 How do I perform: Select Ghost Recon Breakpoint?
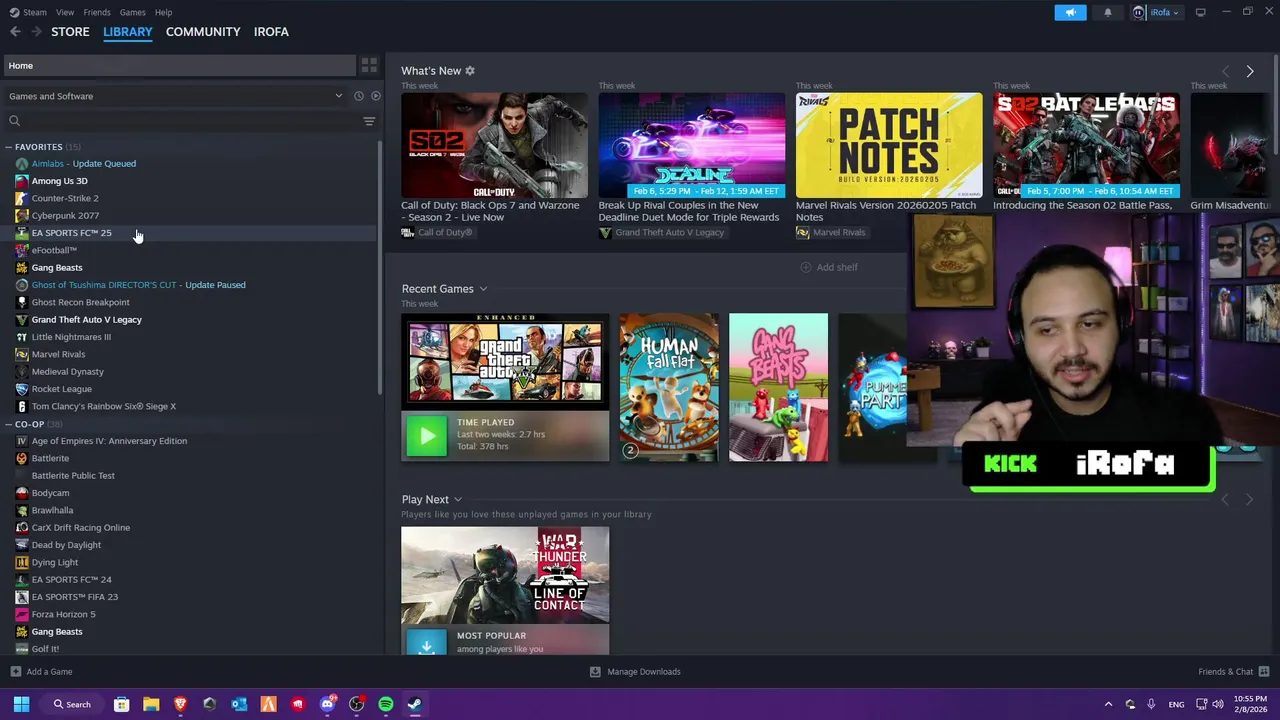click(x=80, y=302)
